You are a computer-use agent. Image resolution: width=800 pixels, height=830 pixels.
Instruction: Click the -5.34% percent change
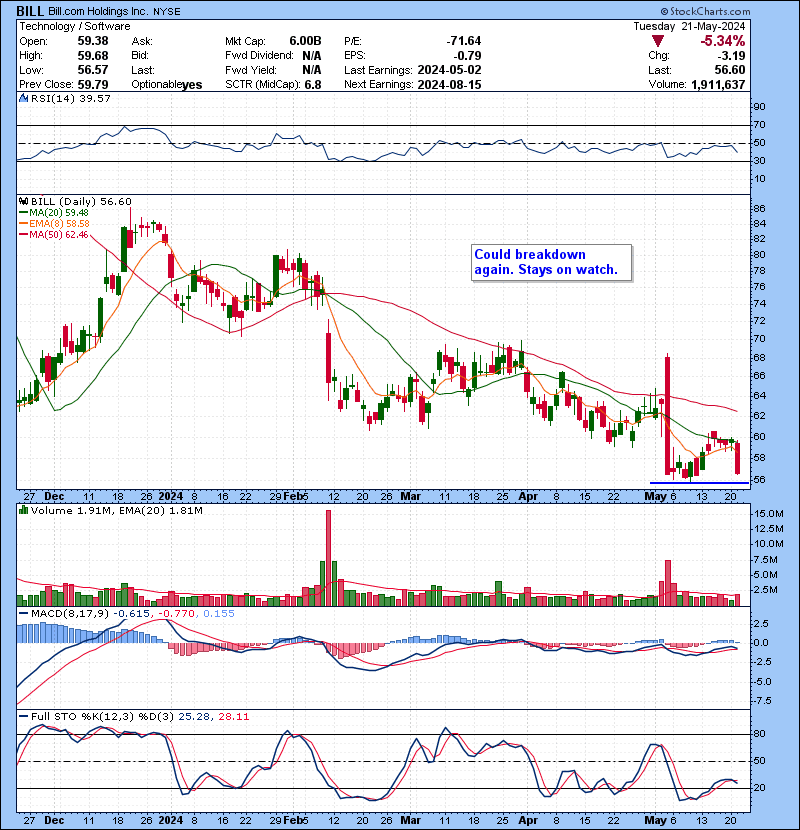[x=723, y=41]
